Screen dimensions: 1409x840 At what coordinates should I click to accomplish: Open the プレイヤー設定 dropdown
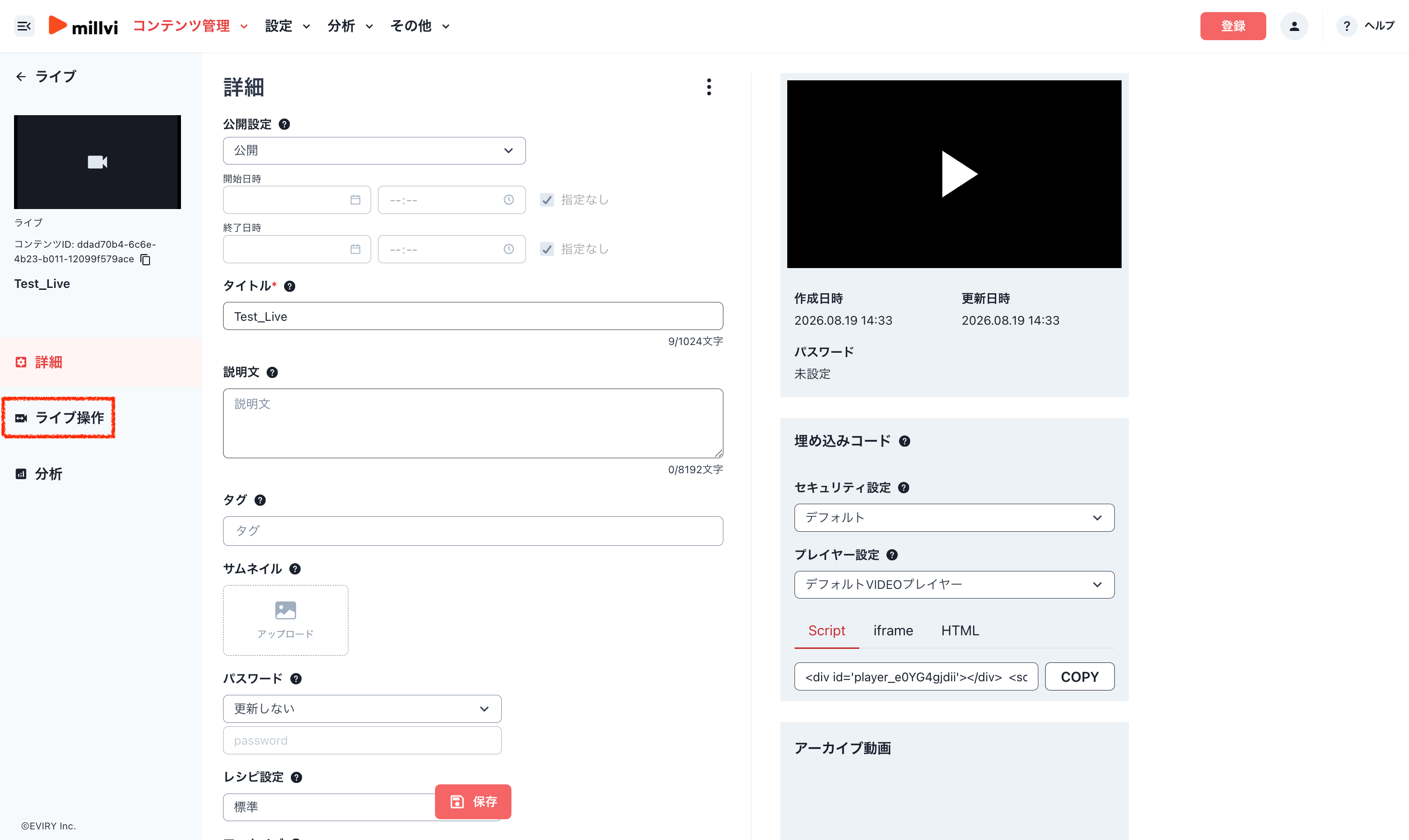coord(954,585)
